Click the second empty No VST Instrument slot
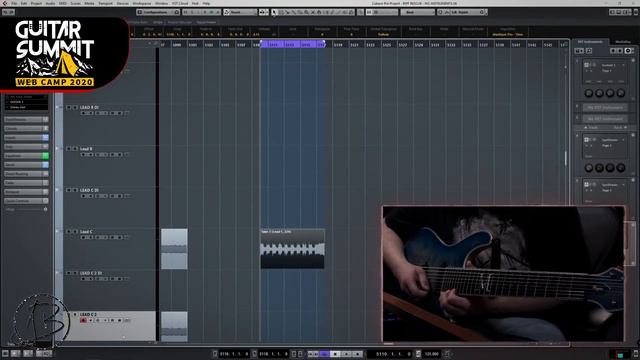640x360 pixels. tap(605, 119)
